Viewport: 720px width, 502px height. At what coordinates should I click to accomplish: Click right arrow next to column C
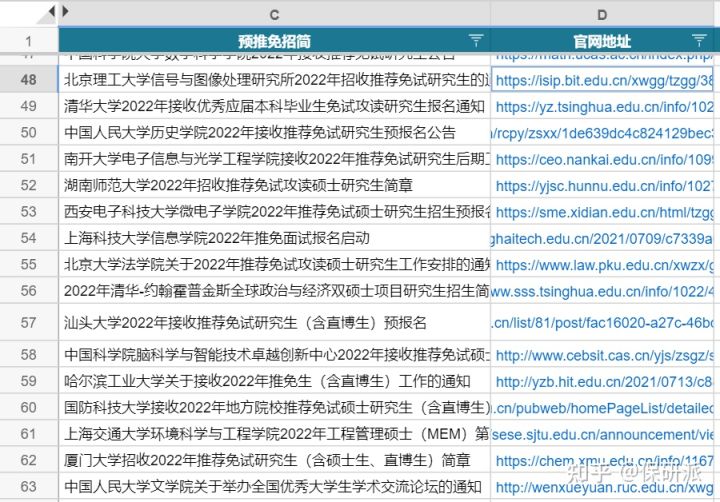(x=65, y=12)
